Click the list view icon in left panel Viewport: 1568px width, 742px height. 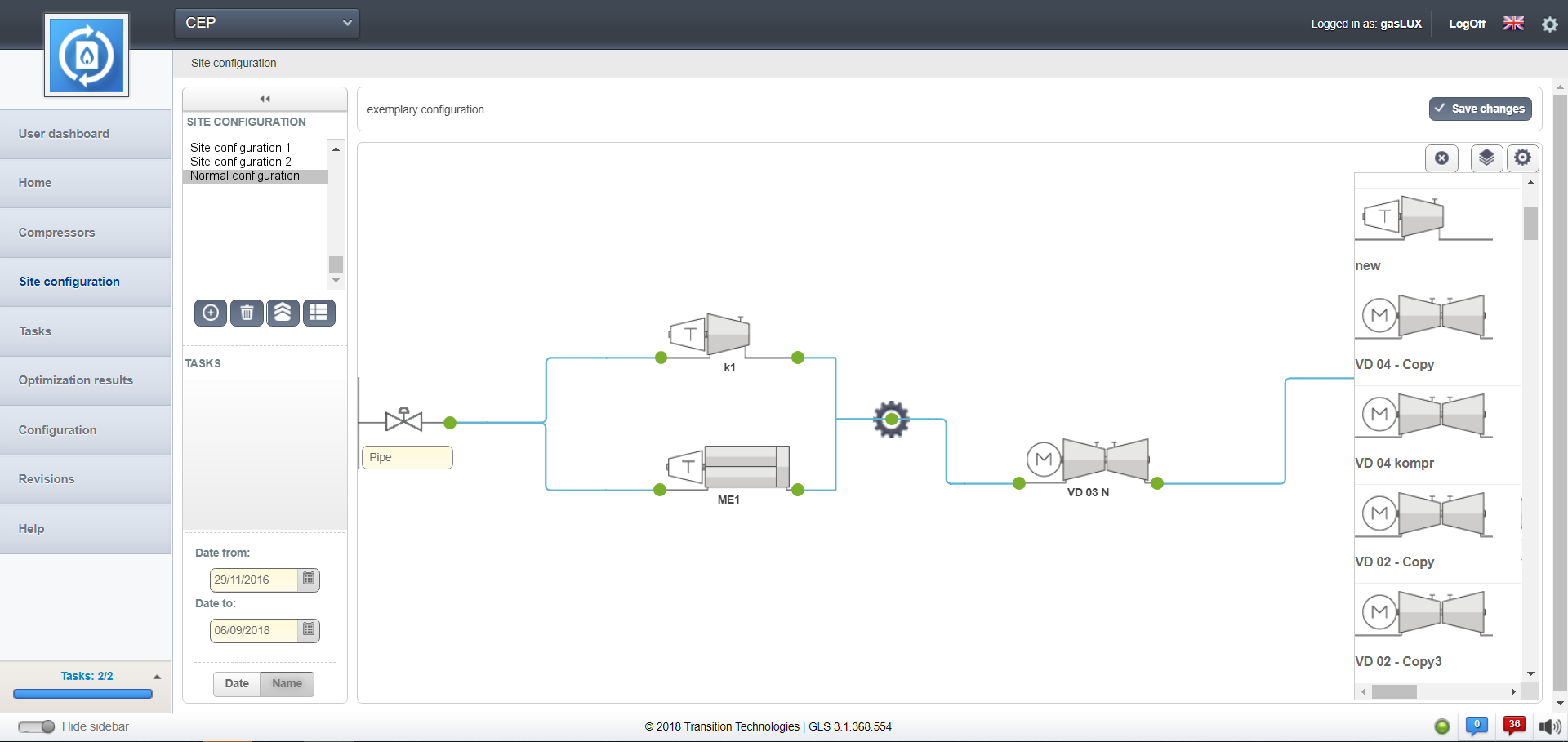pyautogui.click(x=319, y=313)
